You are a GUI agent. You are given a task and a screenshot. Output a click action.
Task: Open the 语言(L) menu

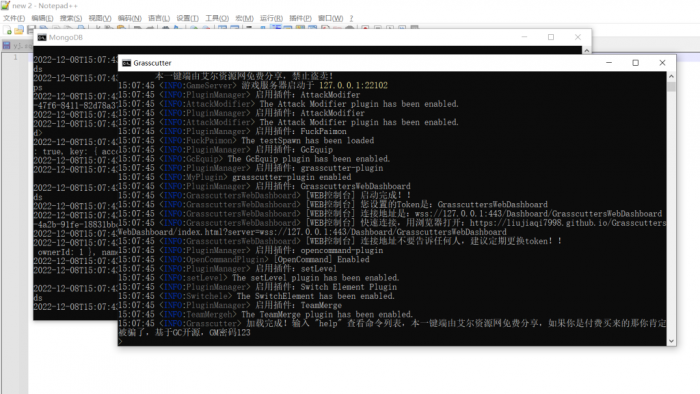[159, 18]
